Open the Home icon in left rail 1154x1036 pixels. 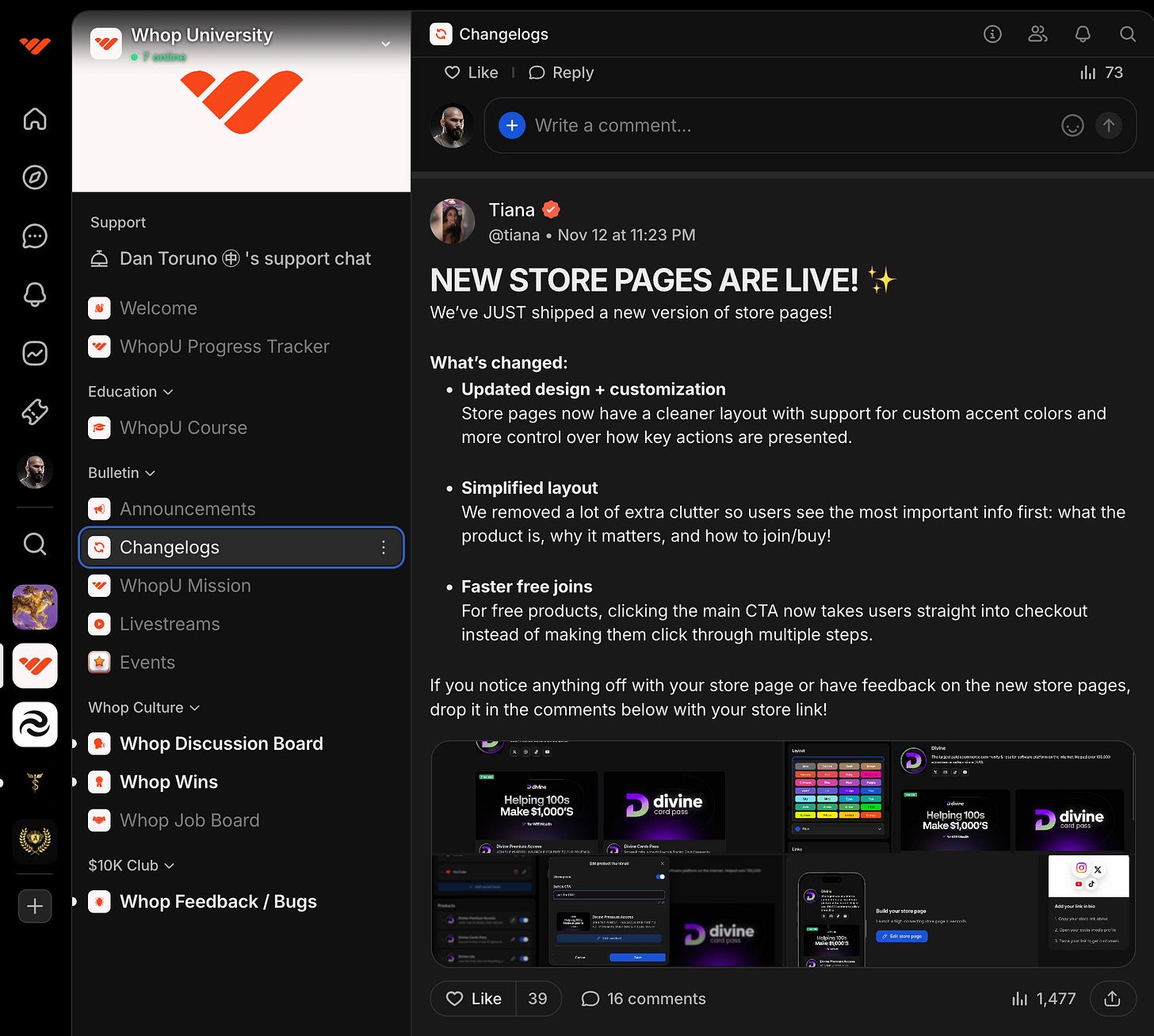click(35, 119)
